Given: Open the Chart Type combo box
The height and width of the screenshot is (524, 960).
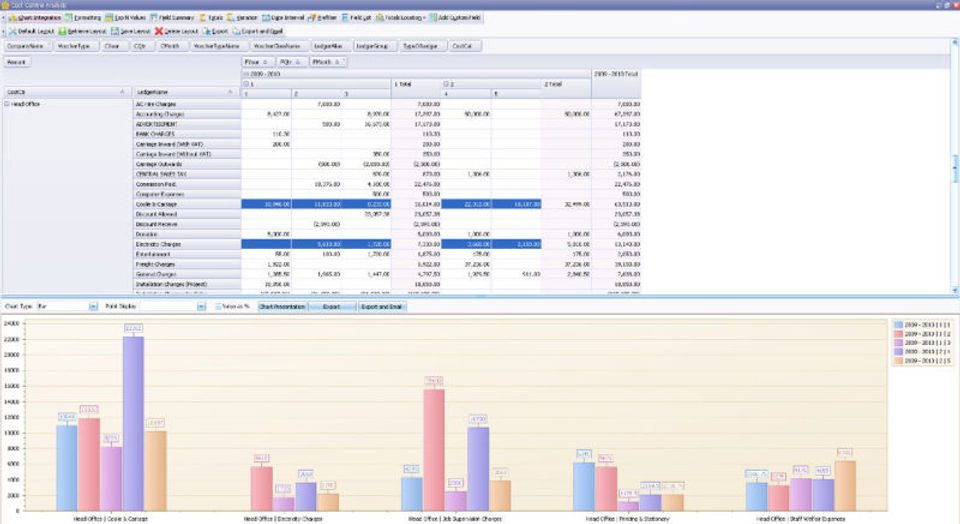Looking at the screenshot, I should tap(68, 306).
